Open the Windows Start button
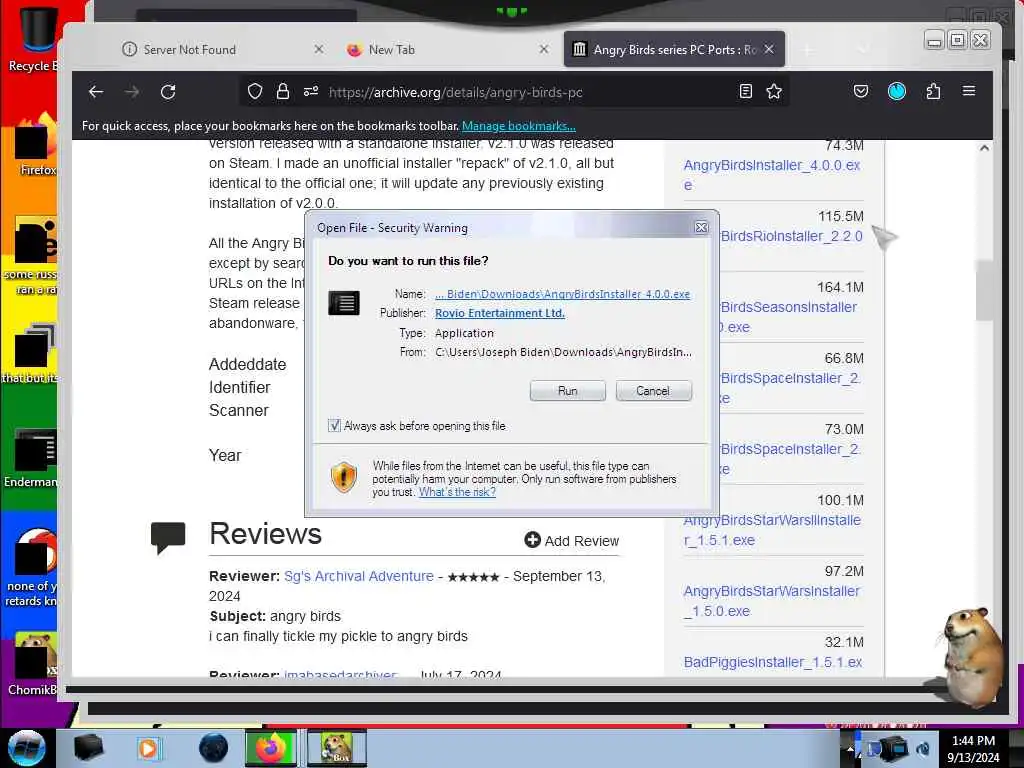The width and height of the screenshot is (1024, 768). click(27, 748)
